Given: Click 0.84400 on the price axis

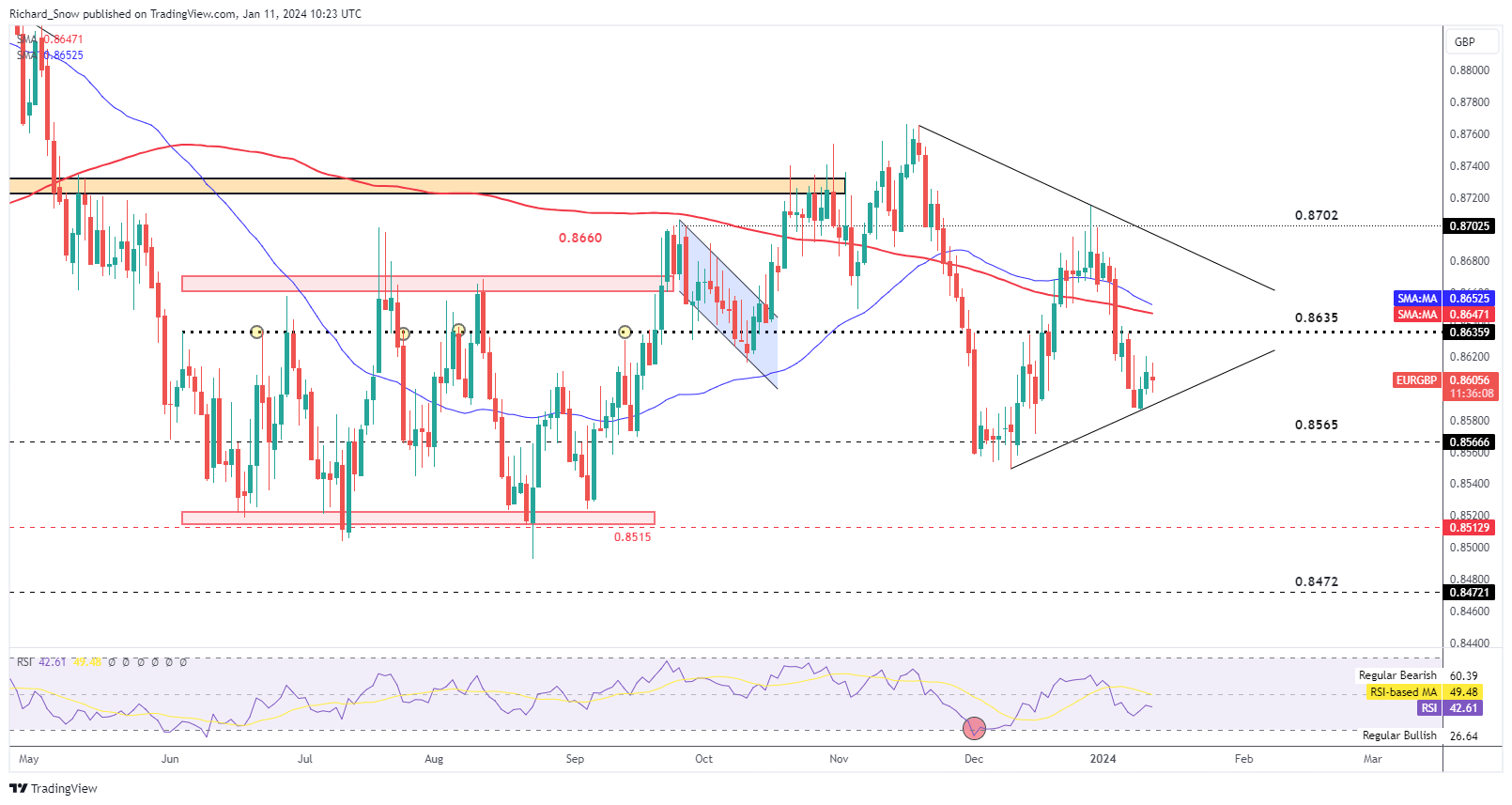Looking at the screenshot, I should coord(1470,643).
